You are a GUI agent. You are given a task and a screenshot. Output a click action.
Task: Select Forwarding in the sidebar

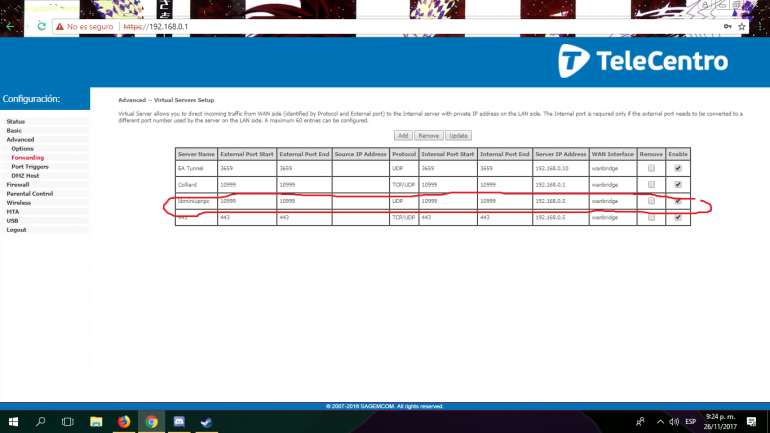click(28, 158)
